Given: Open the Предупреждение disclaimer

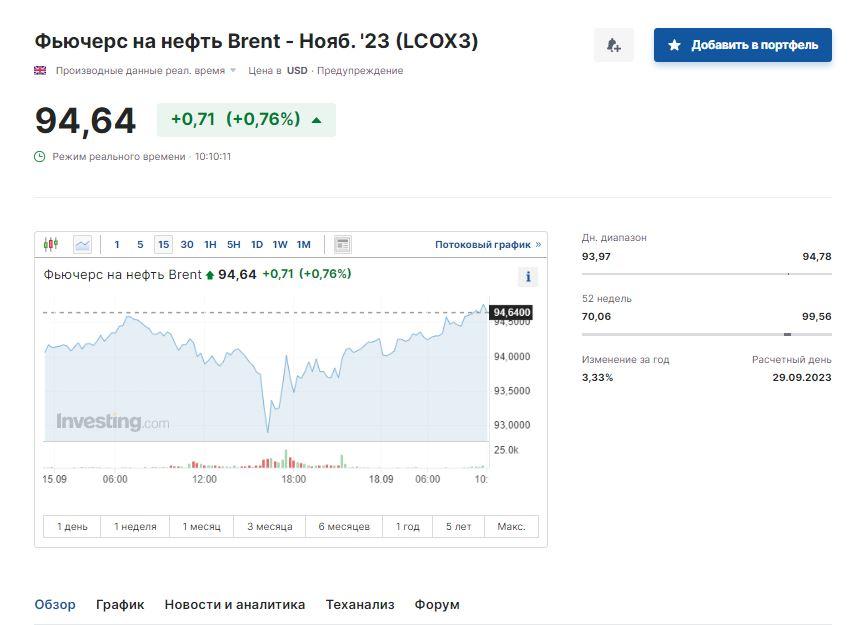Looking at the screenshot, I should pyautogui.click(x=360, y=70).
